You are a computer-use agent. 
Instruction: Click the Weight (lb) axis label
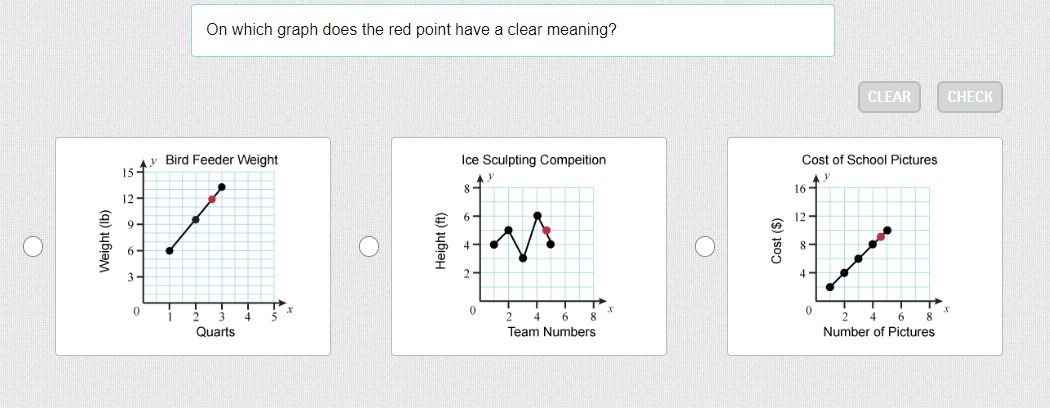104,242
